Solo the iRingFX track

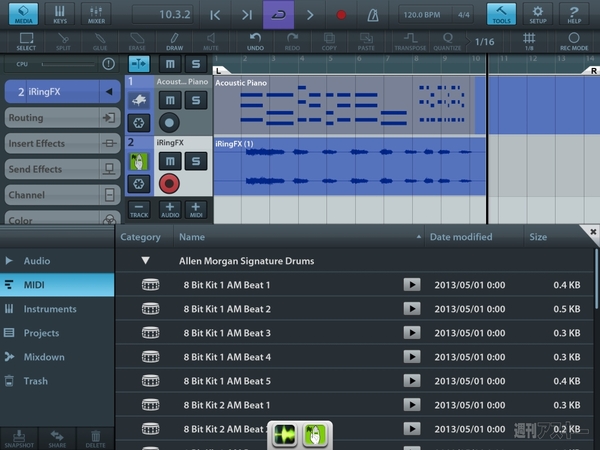(196, 161)
